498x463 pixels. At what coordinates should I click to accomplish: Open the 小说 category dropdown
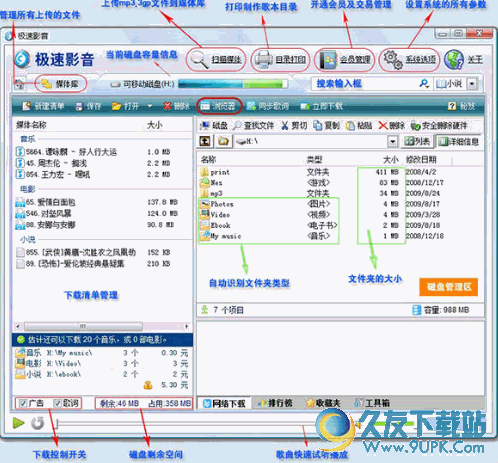point(472,84)
